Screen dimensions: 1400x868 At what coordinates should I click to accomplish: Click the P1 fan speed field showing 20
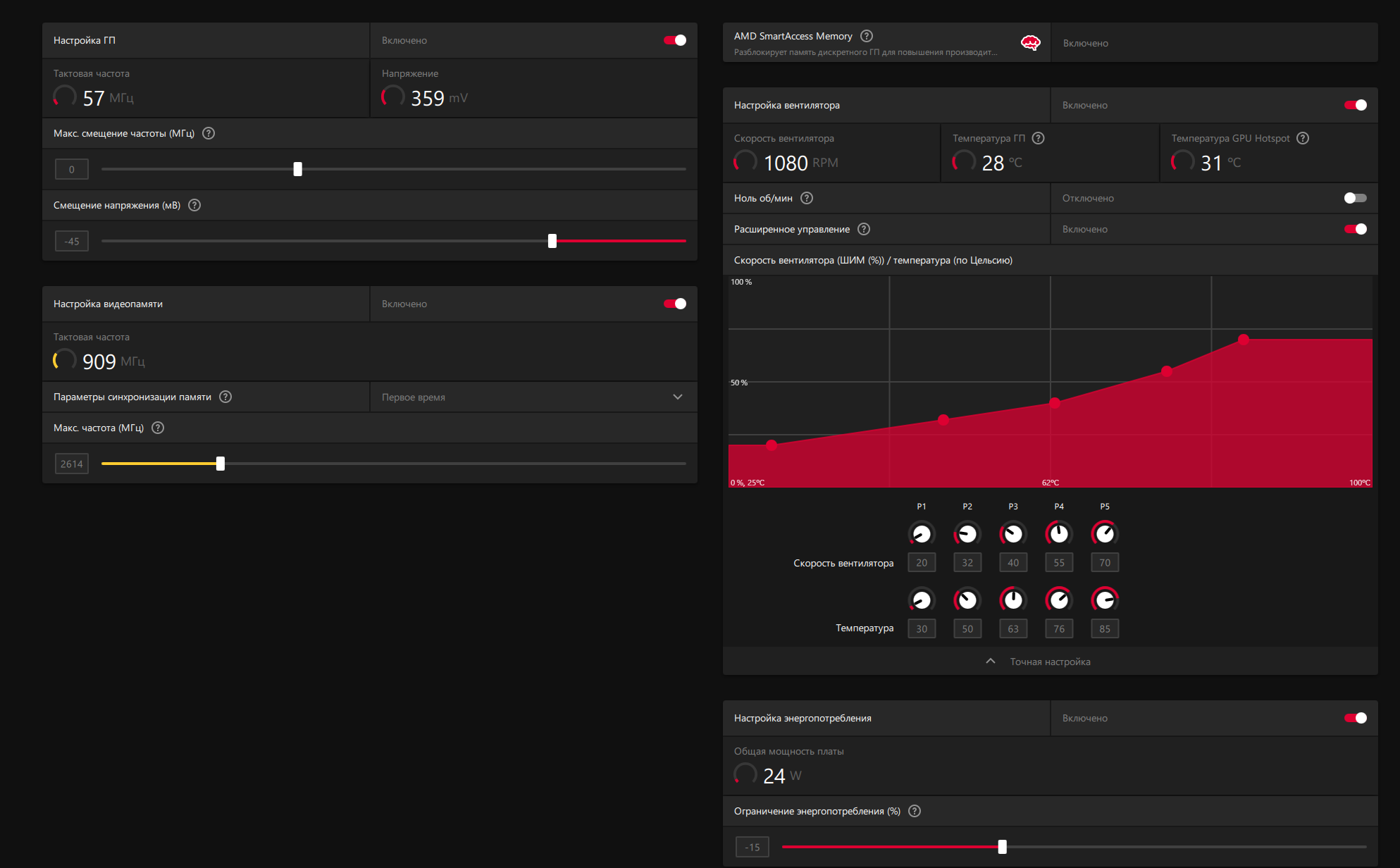point(921,562)
